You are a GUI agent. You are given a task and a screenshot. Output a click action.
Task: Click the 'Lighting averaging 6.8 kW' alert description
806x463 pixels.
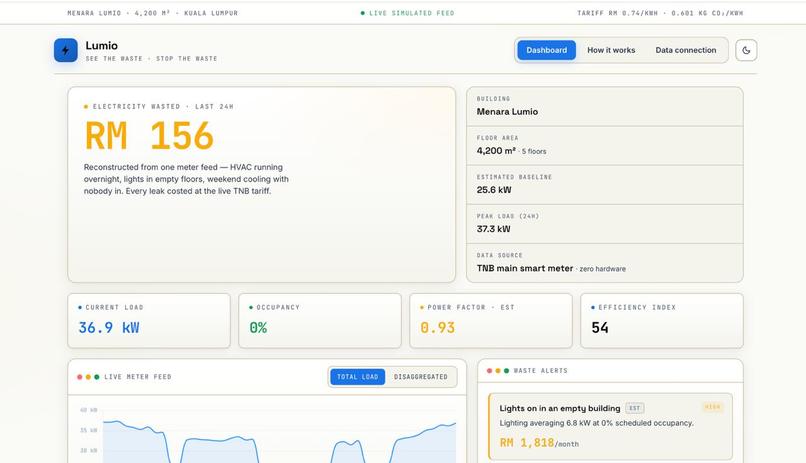596,423
